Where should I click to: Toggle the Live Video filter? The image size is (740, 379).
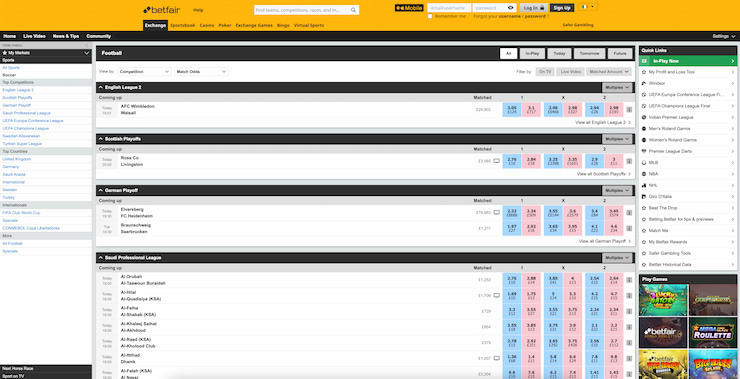click(570, 72)
